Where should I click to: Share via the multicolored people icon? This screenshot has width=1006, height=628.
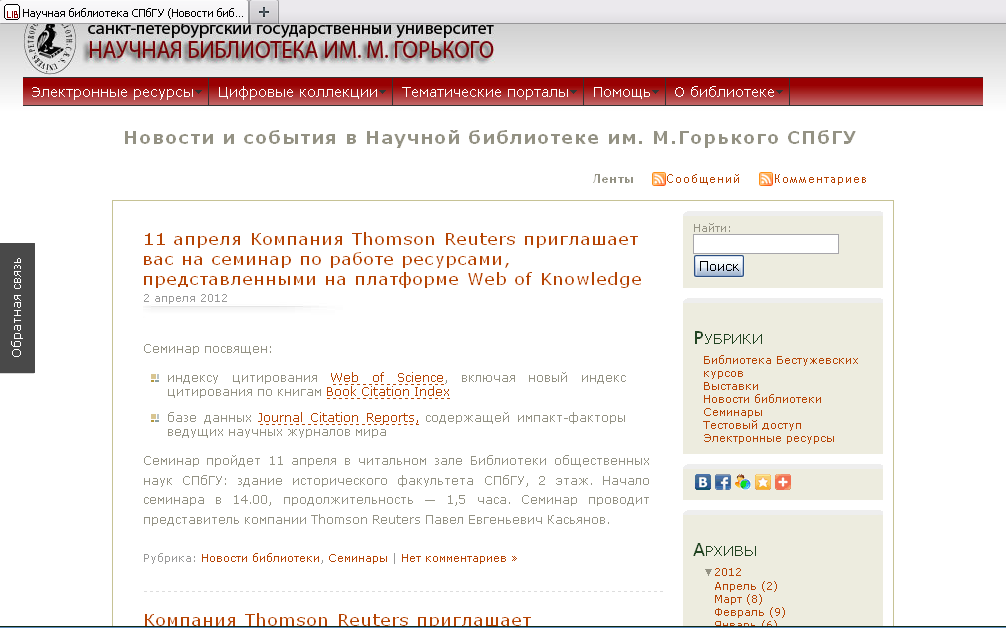click(742, 482)
